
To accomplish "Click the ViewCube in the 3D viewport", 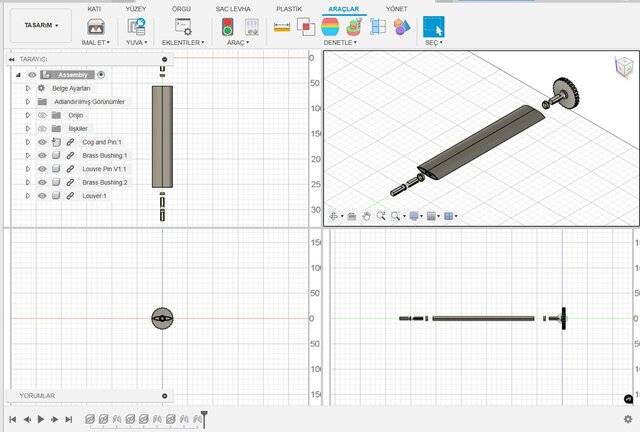I will click(622, 64).
